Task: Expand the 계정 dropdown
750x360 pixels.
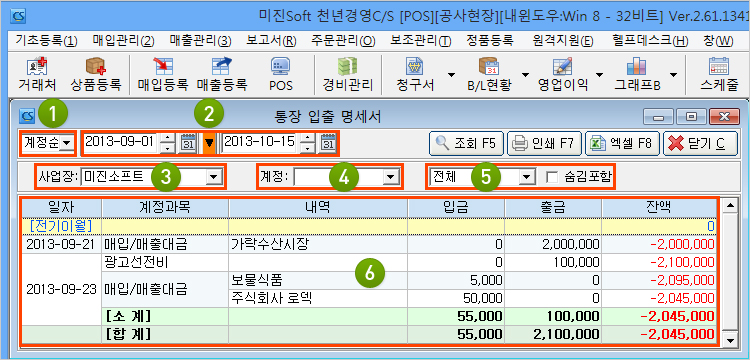Action: (x=390, y=177)
